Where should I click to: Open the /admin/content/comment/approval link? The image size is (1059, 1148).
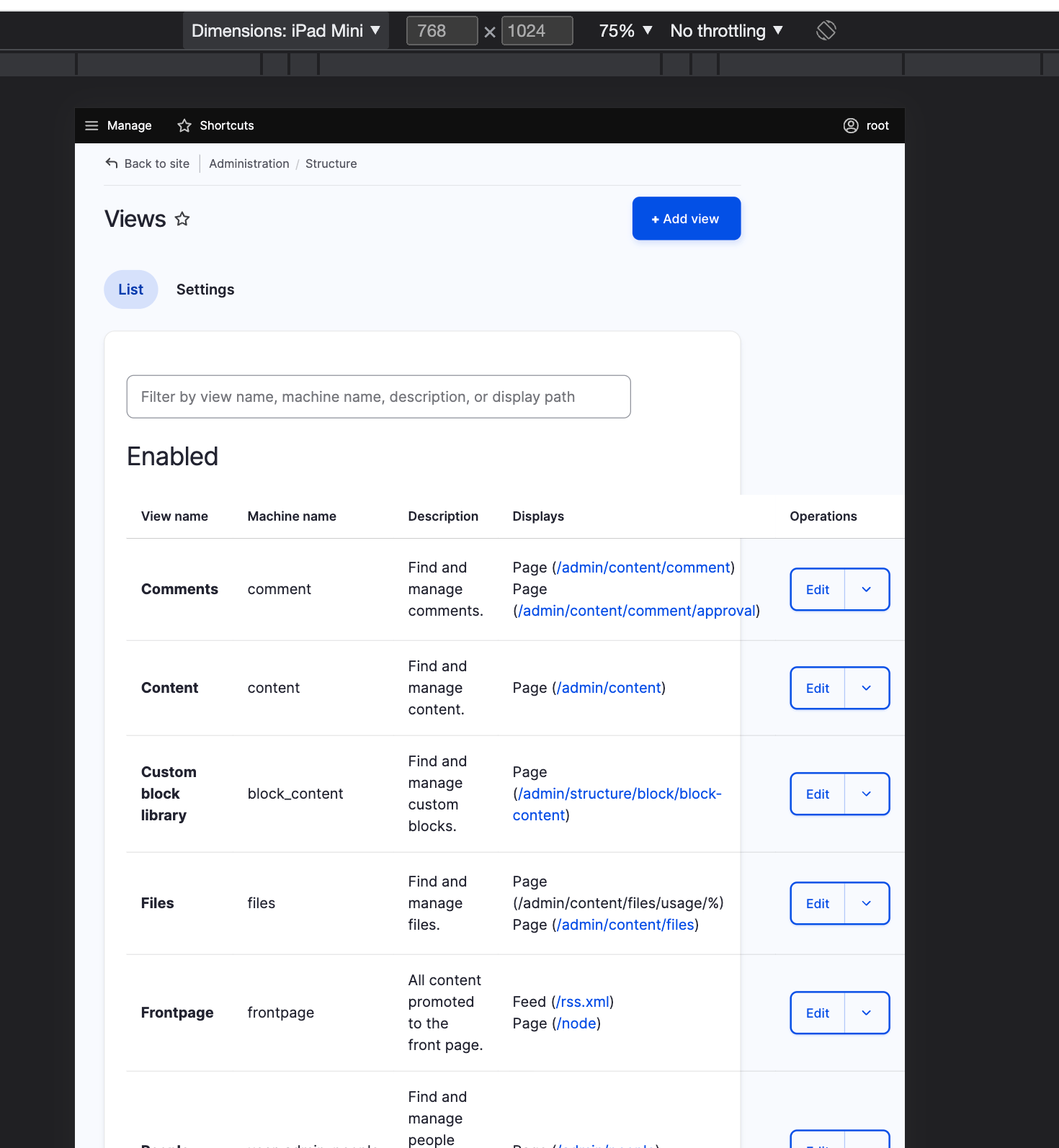coord(637,611)
